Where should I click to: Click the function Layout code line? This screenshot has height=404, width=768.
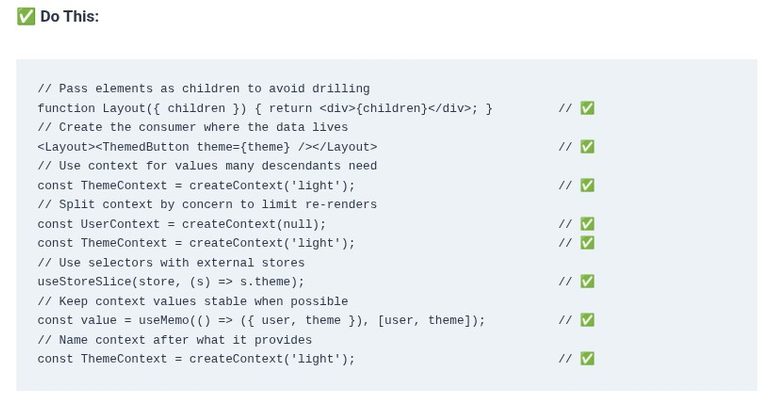[265, 108]
